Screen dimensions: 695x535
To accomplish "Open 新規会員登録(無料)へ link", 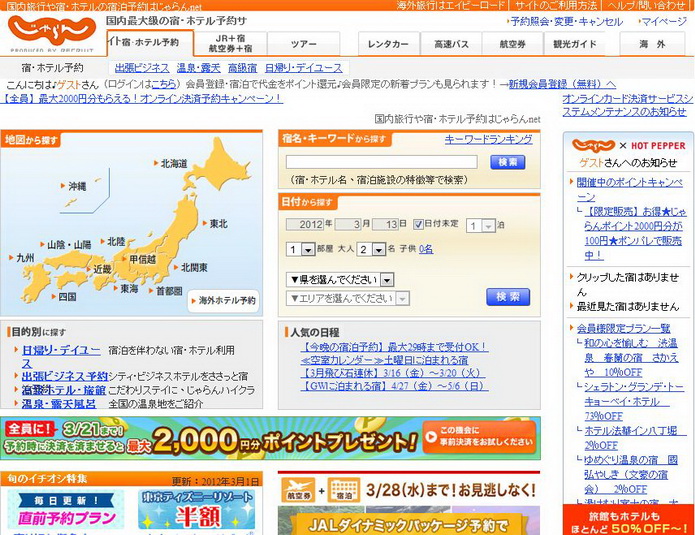I will point(562,84).
